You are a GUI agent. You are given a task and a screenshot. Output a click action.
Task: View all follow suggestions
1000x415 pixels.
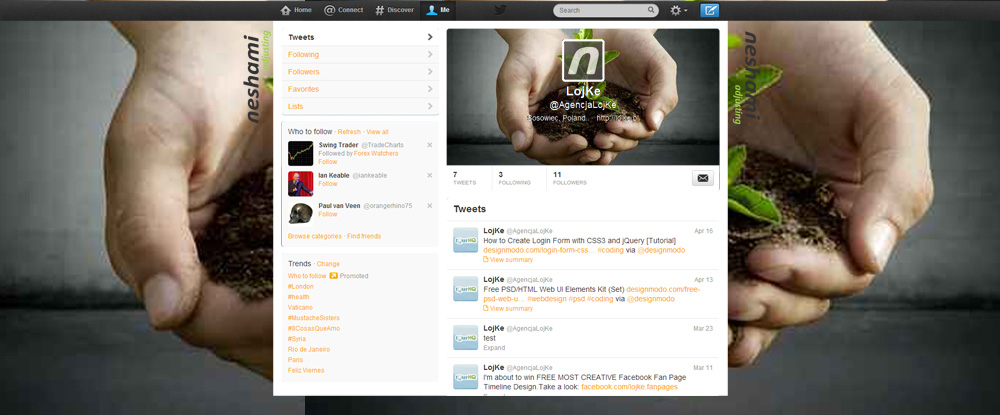pyautogui.click(x=377, y=131)
